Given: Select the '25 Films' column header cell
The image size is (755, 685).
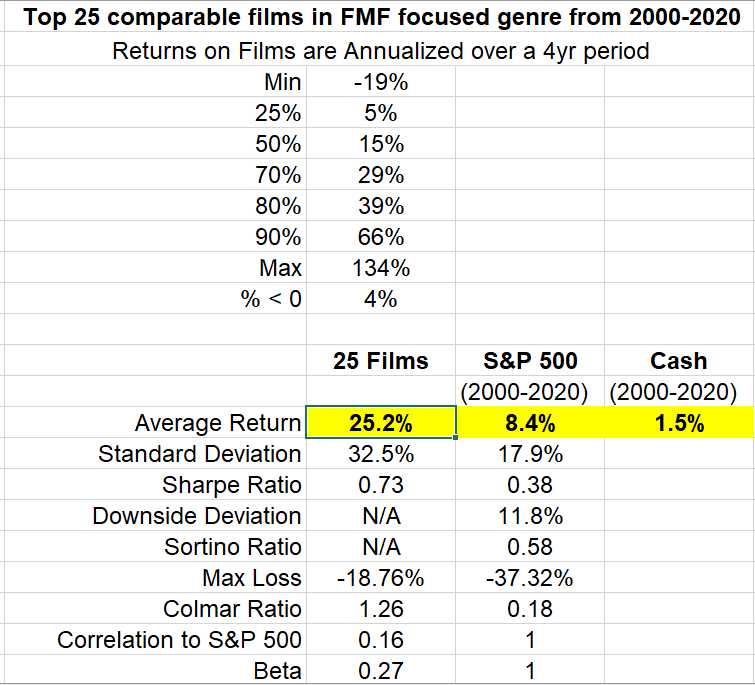Looking at the screenshot, I should click(x=380, y=361).
